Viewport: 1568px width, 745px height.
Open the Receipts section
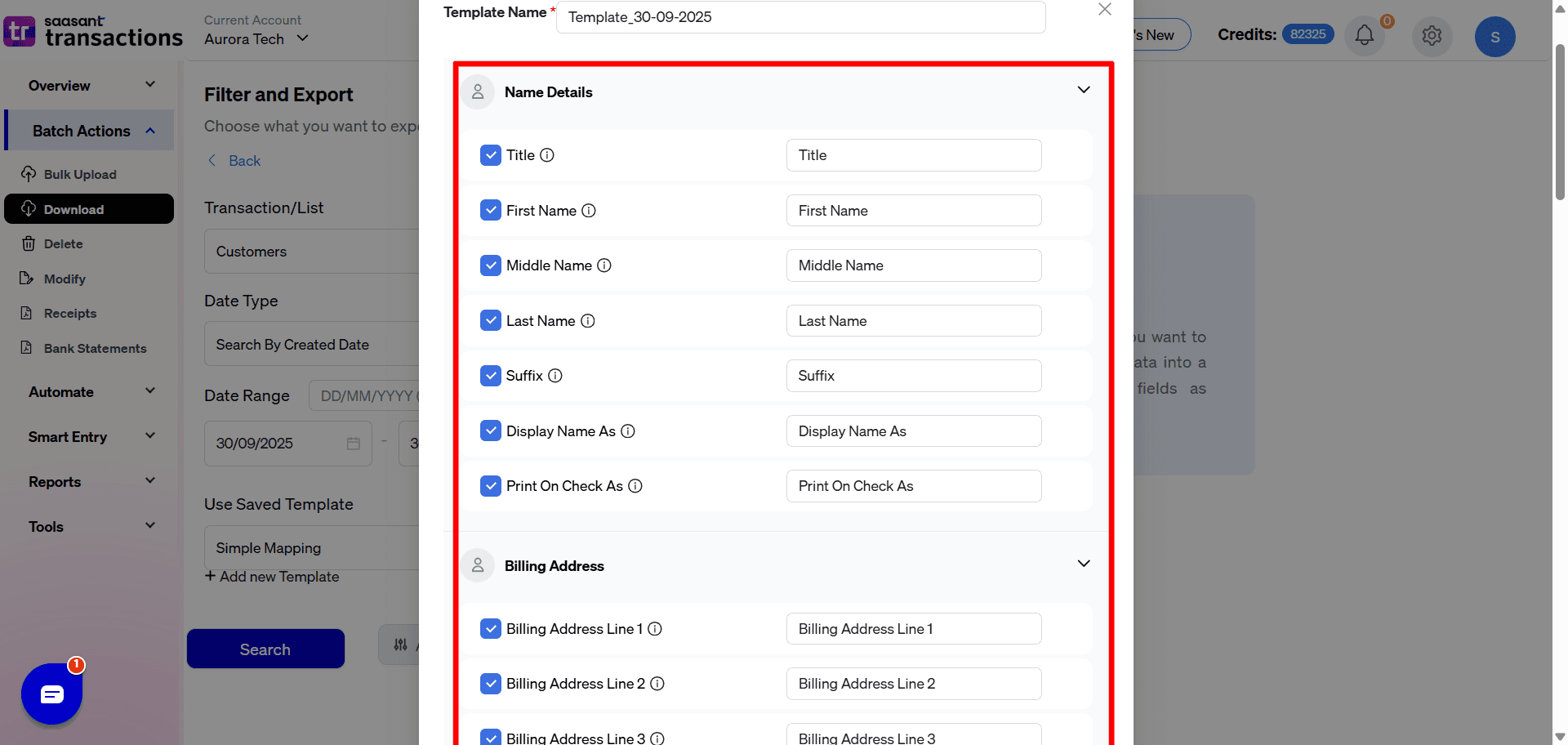[x=69, y=313]
